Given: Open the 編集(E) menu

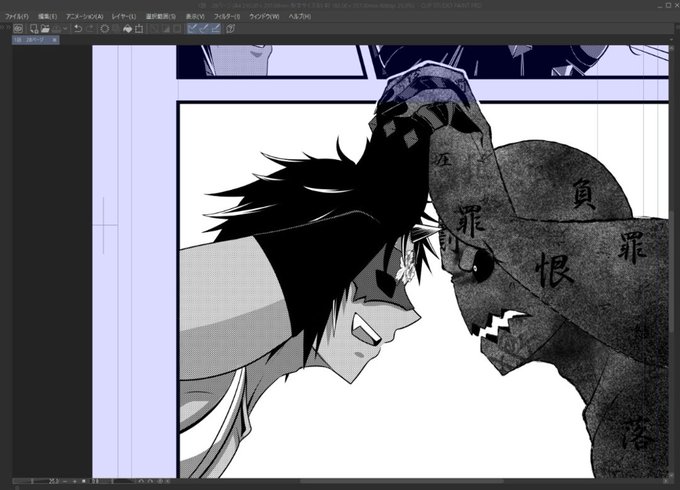Looking at the screenshot, I should coord(47,16).
